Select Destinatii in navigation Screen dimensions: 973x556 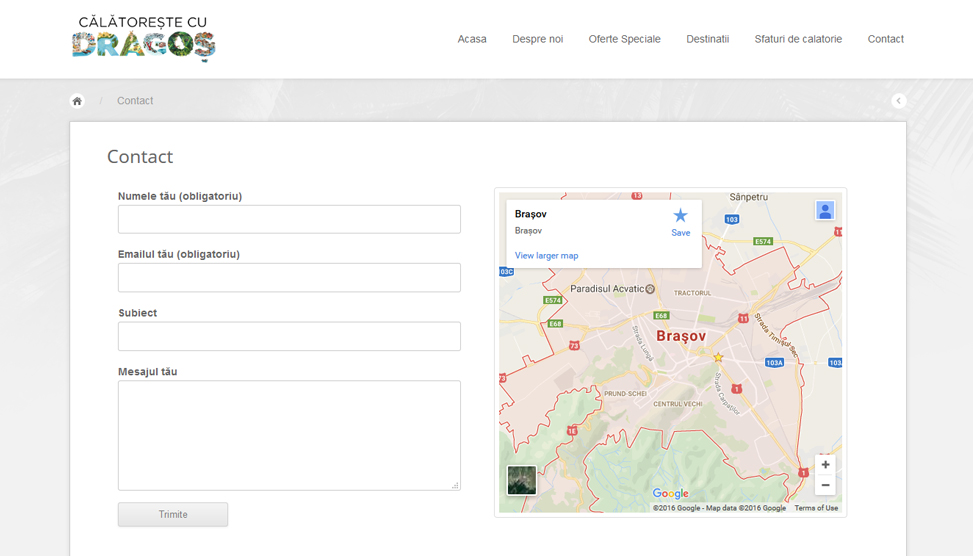pyautogui.click(x=707, y=39)
